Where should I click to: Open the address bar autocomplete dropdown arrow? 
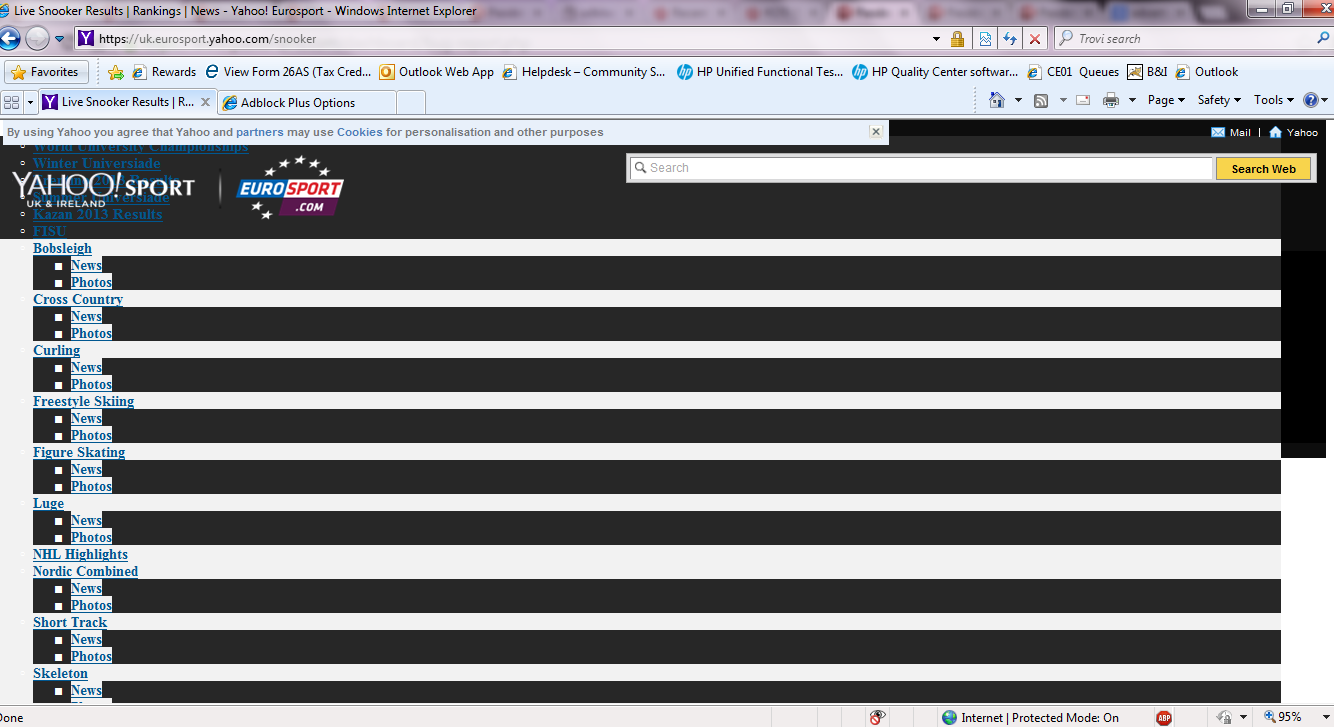pyautogui.click(x=936, y=39)
